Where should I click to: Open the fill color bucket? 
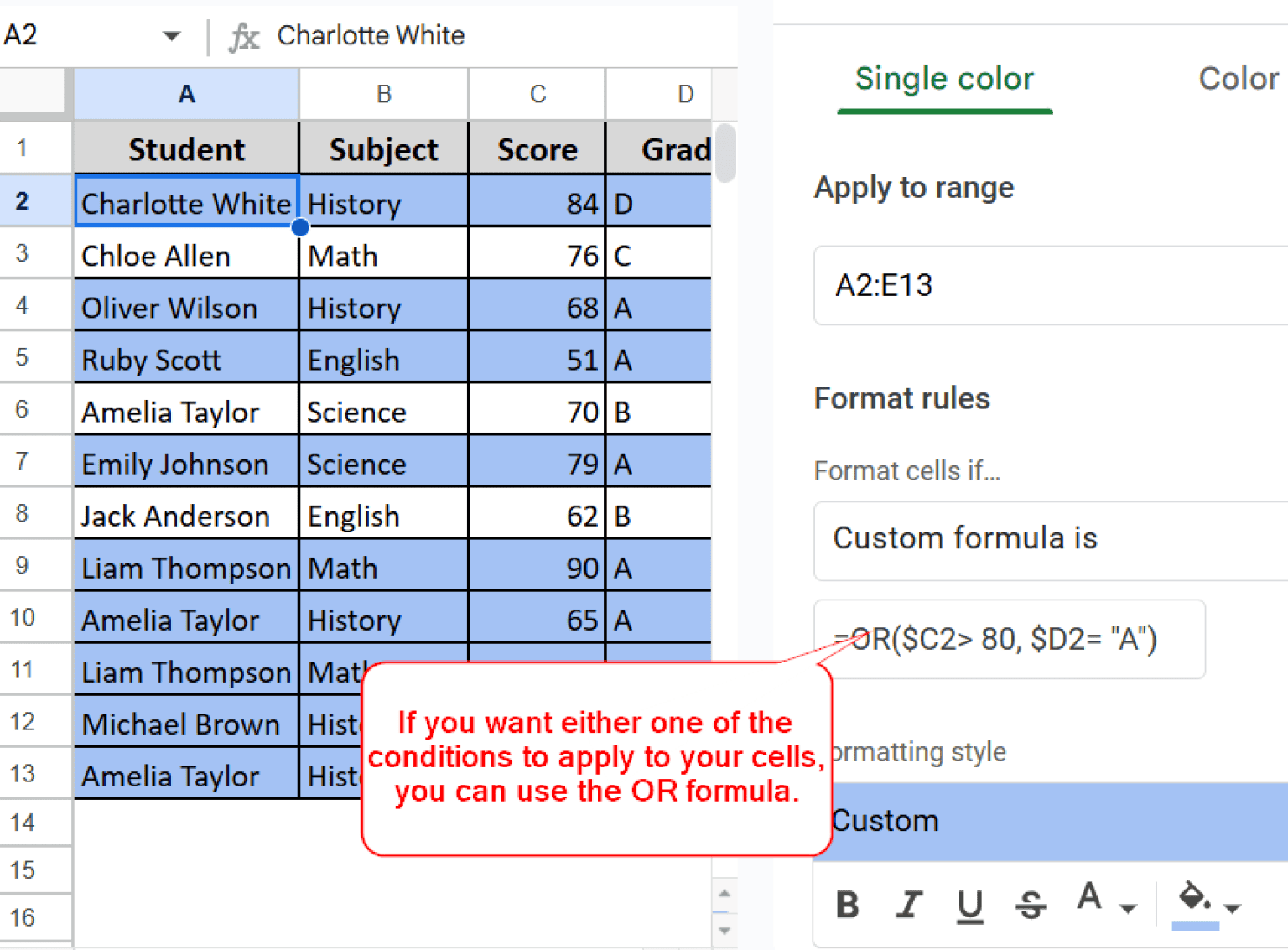pos(1193,899)
